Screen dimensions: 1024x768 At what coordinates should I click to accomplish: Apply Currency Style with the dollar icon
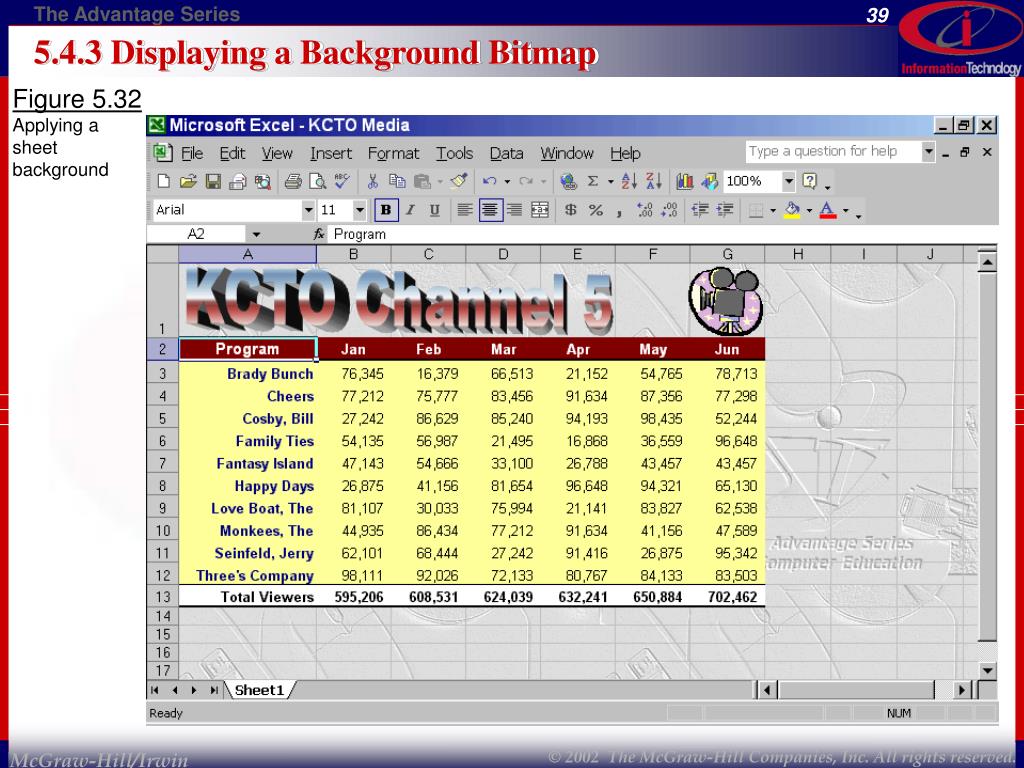571,210
